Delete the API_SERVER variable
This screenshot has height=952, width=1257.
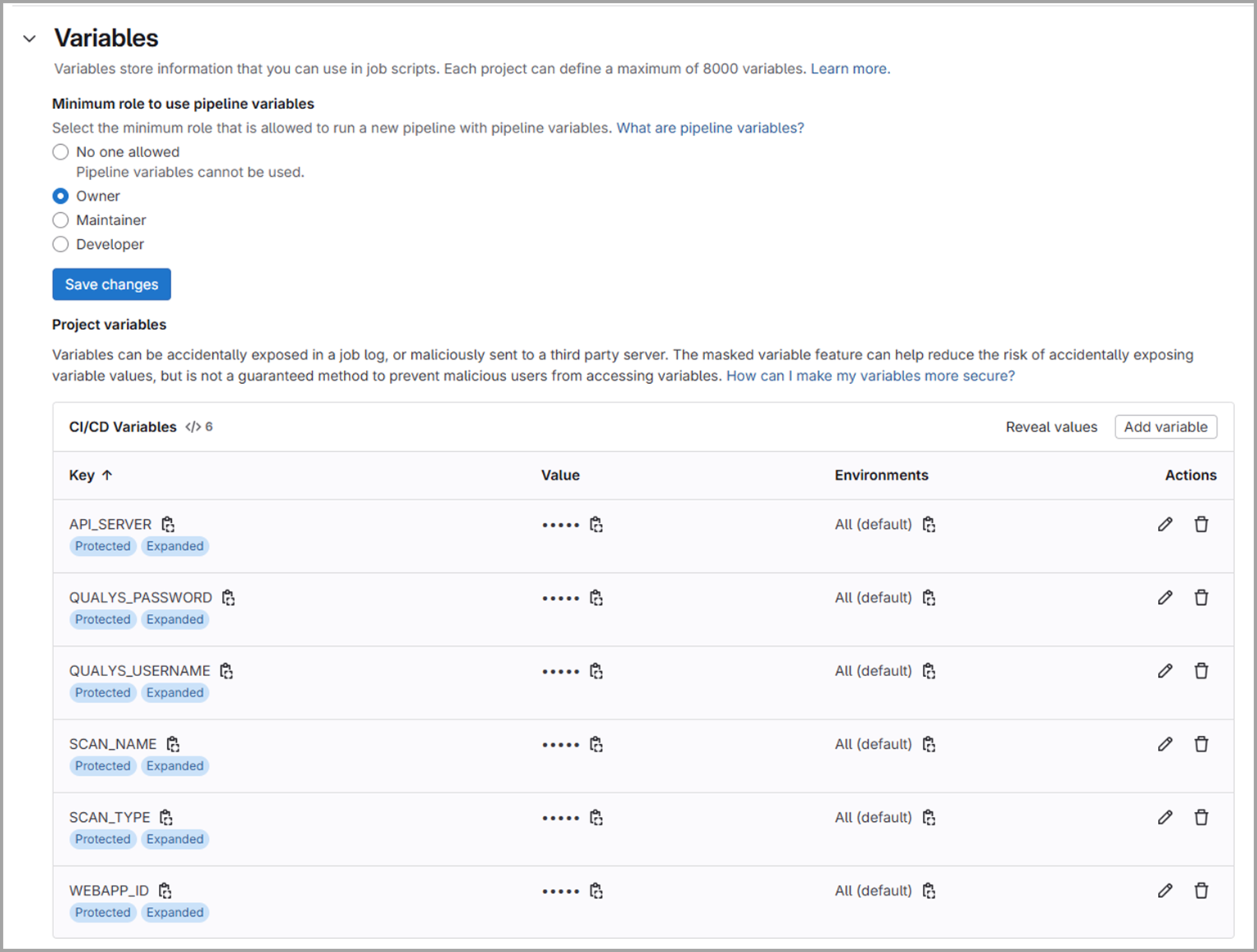coord(1201,525)
